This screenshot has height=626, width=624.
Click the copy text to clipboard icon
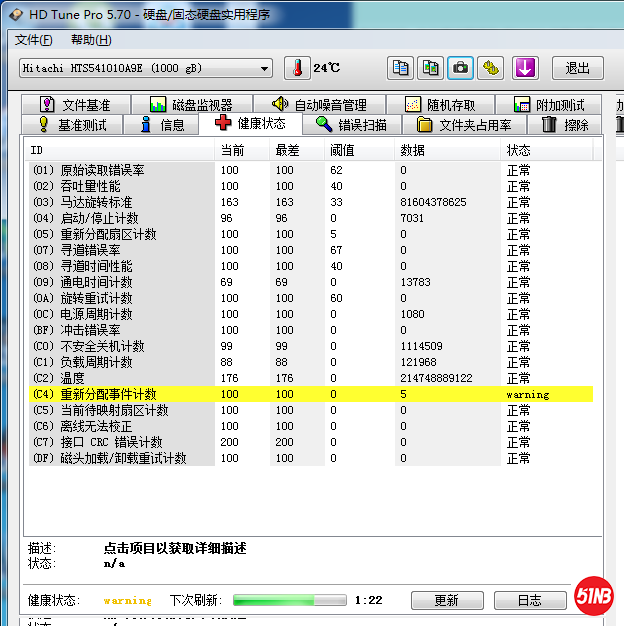tap(400, 68)
